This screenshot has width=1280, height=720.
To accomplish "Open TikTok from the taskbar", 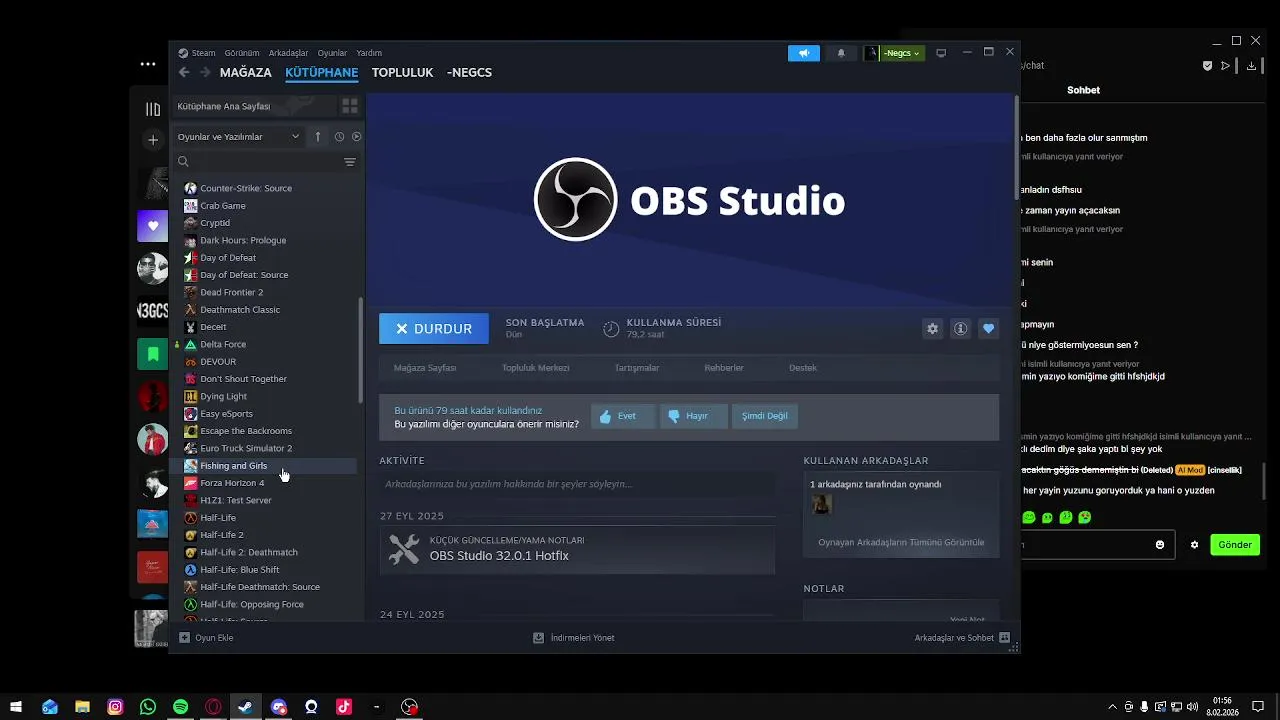I will pos(344,707).
